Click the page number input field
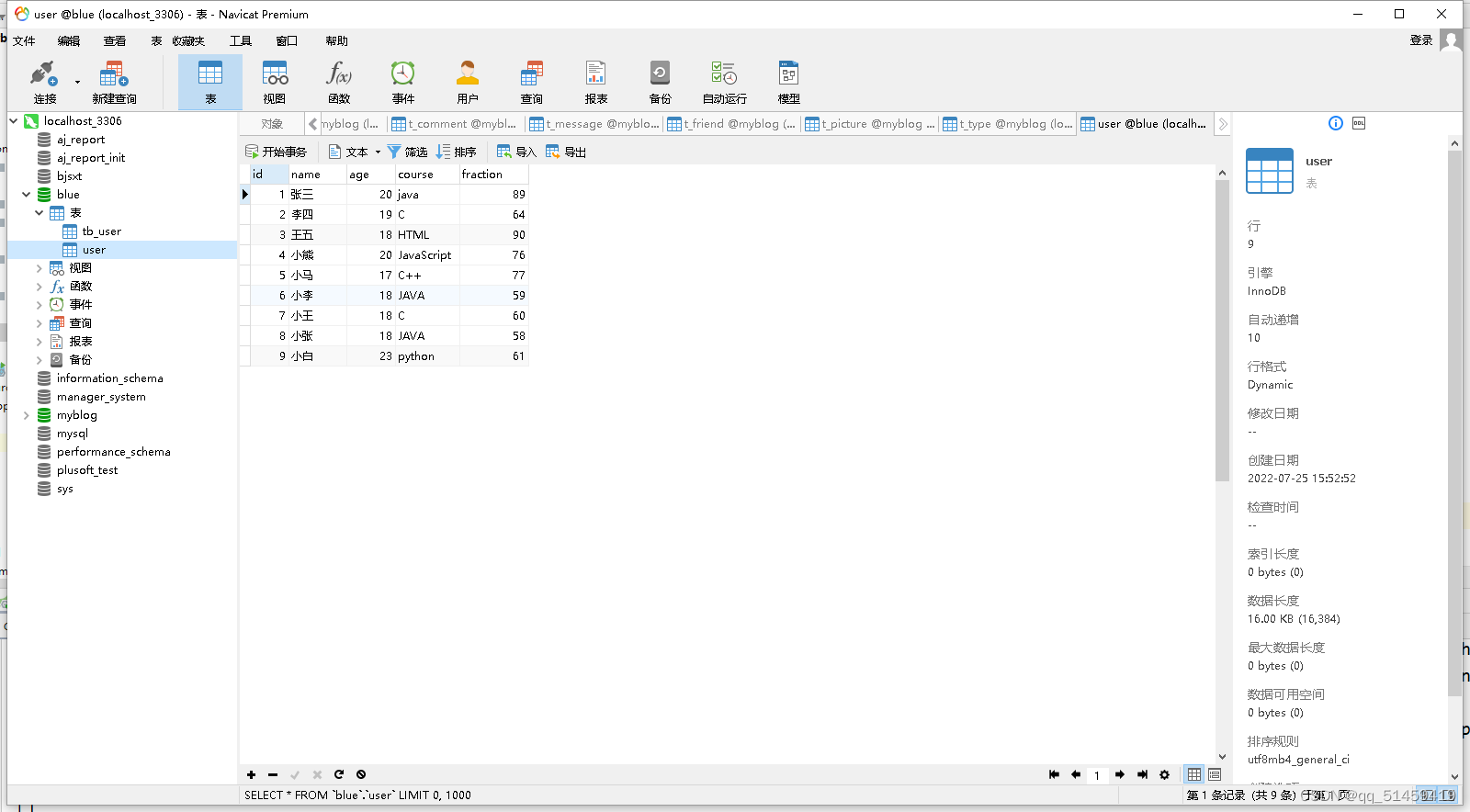Screen dimensions: 1470x812 click(1097, 775)
